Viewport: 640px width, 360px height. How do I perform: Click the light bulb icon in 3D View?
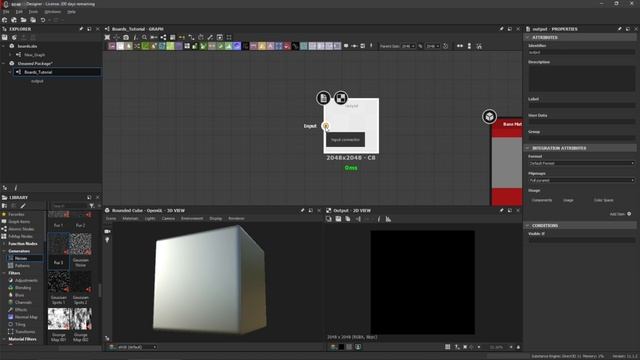click(107, 240)
